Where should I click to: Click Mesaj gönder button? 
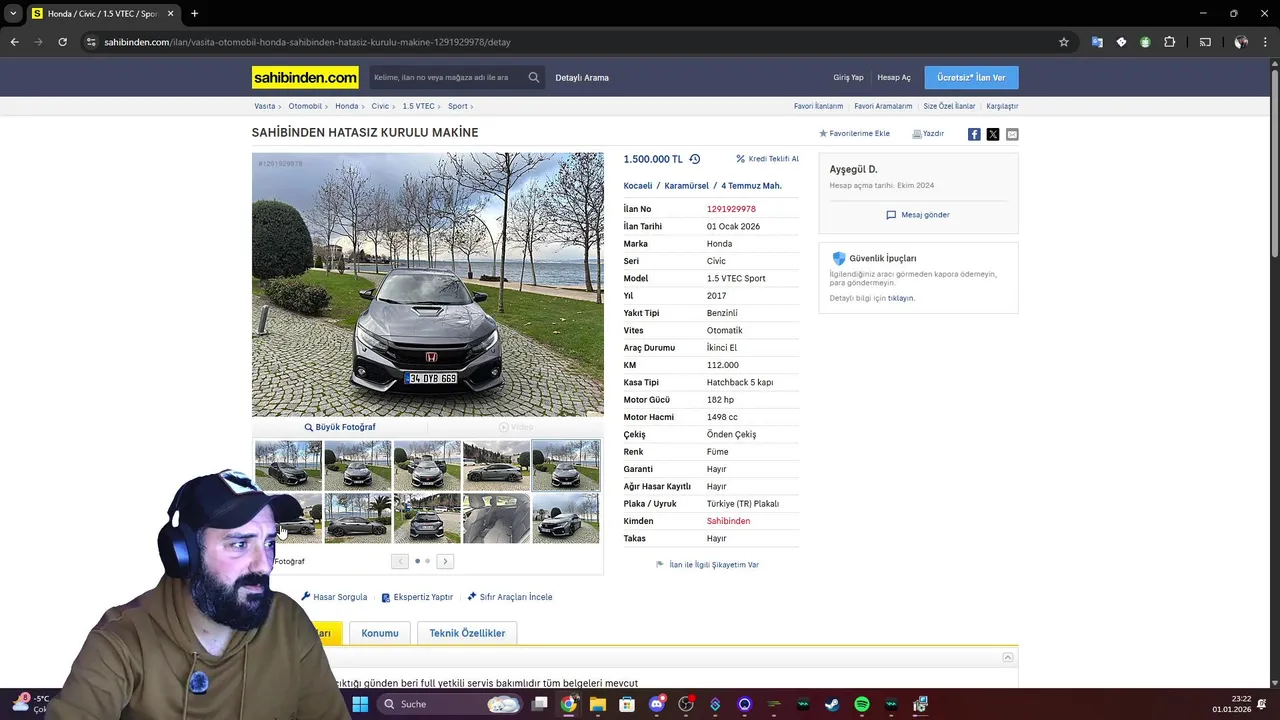coord(918,215)
